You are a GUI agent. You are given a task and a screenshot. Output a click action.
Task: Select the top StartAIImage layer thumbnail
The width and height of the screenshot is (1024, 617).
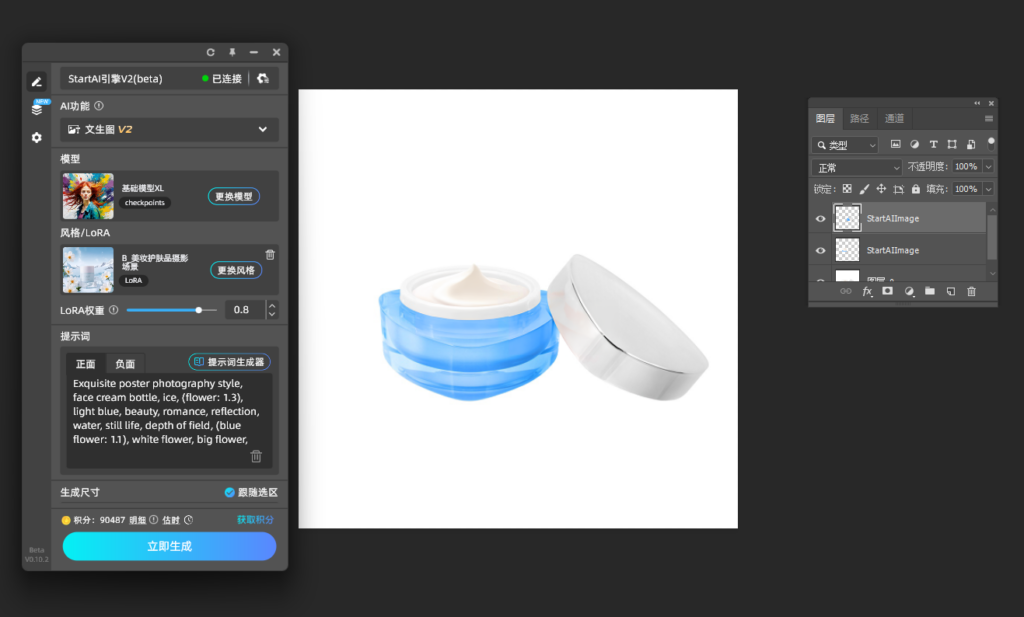pos(847,218)
